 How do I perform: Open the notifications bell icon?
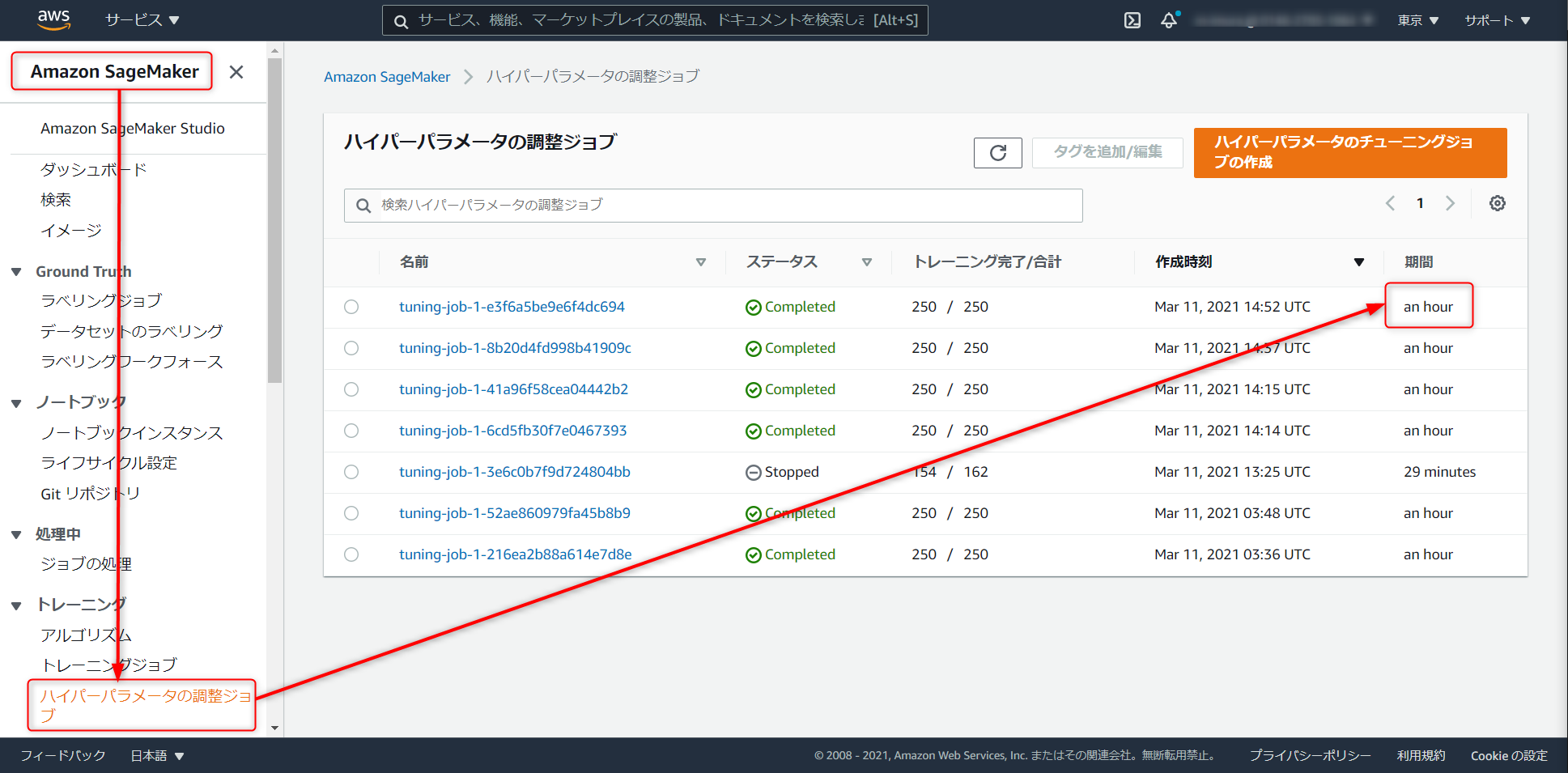(x=1168, y=20)
